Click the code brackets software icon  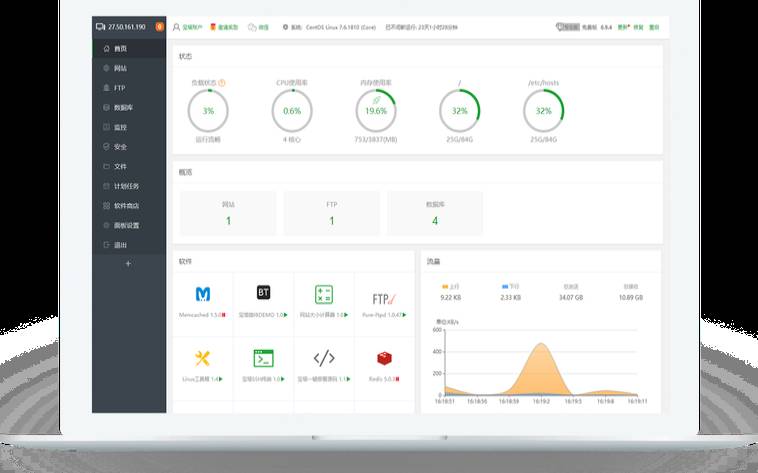point(324,358)
